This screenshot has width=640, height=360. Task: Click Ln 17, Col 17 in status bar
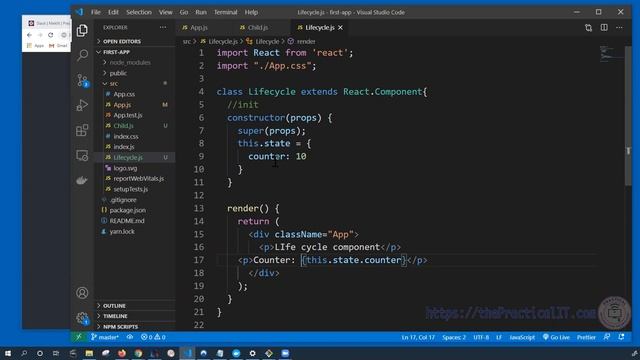tap(418, 337)
